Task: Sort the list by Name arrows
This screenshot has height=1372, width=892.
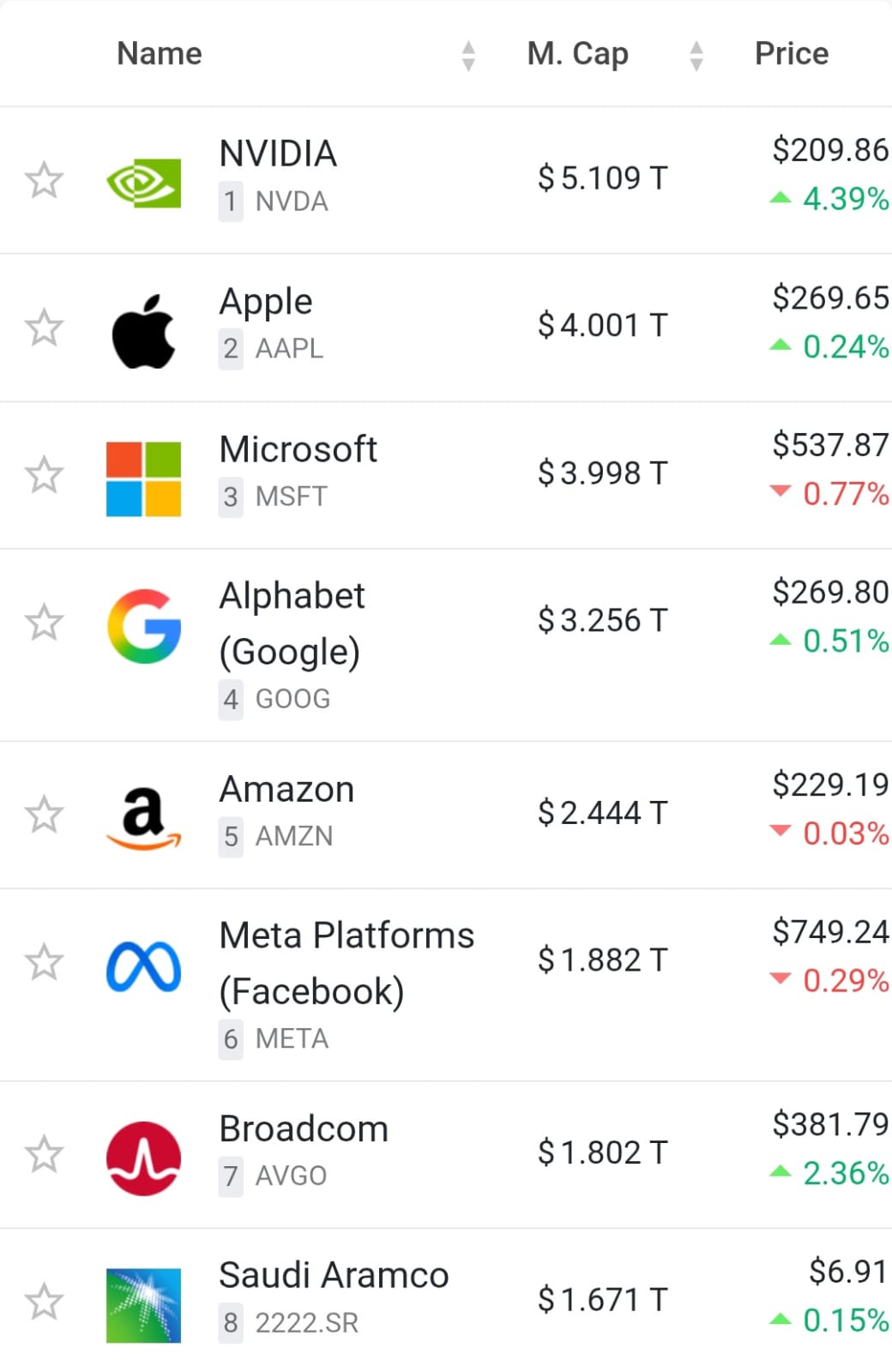Action: (x=468, y=55)
